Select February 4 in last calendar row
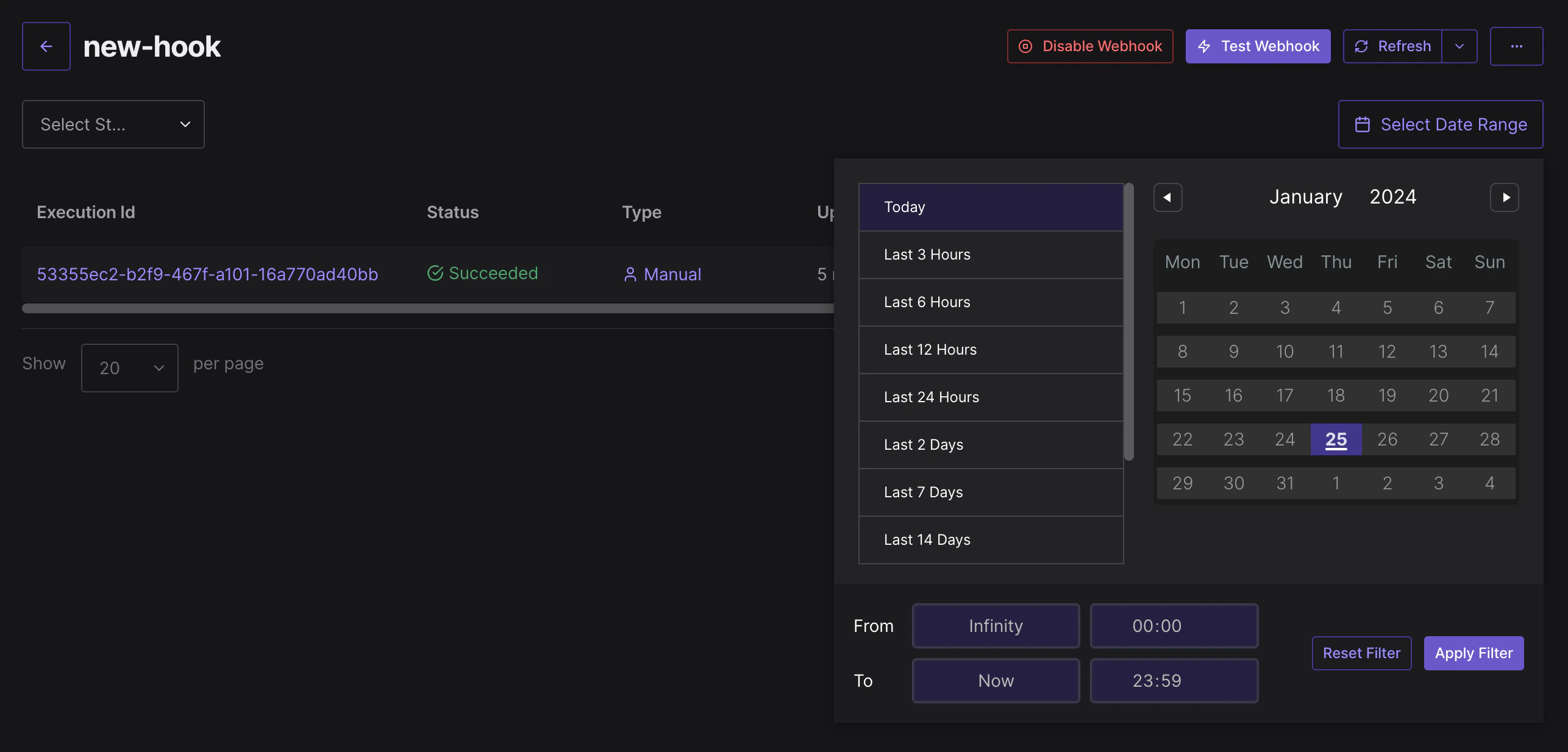1568x752 pixels. point(1489,483)
